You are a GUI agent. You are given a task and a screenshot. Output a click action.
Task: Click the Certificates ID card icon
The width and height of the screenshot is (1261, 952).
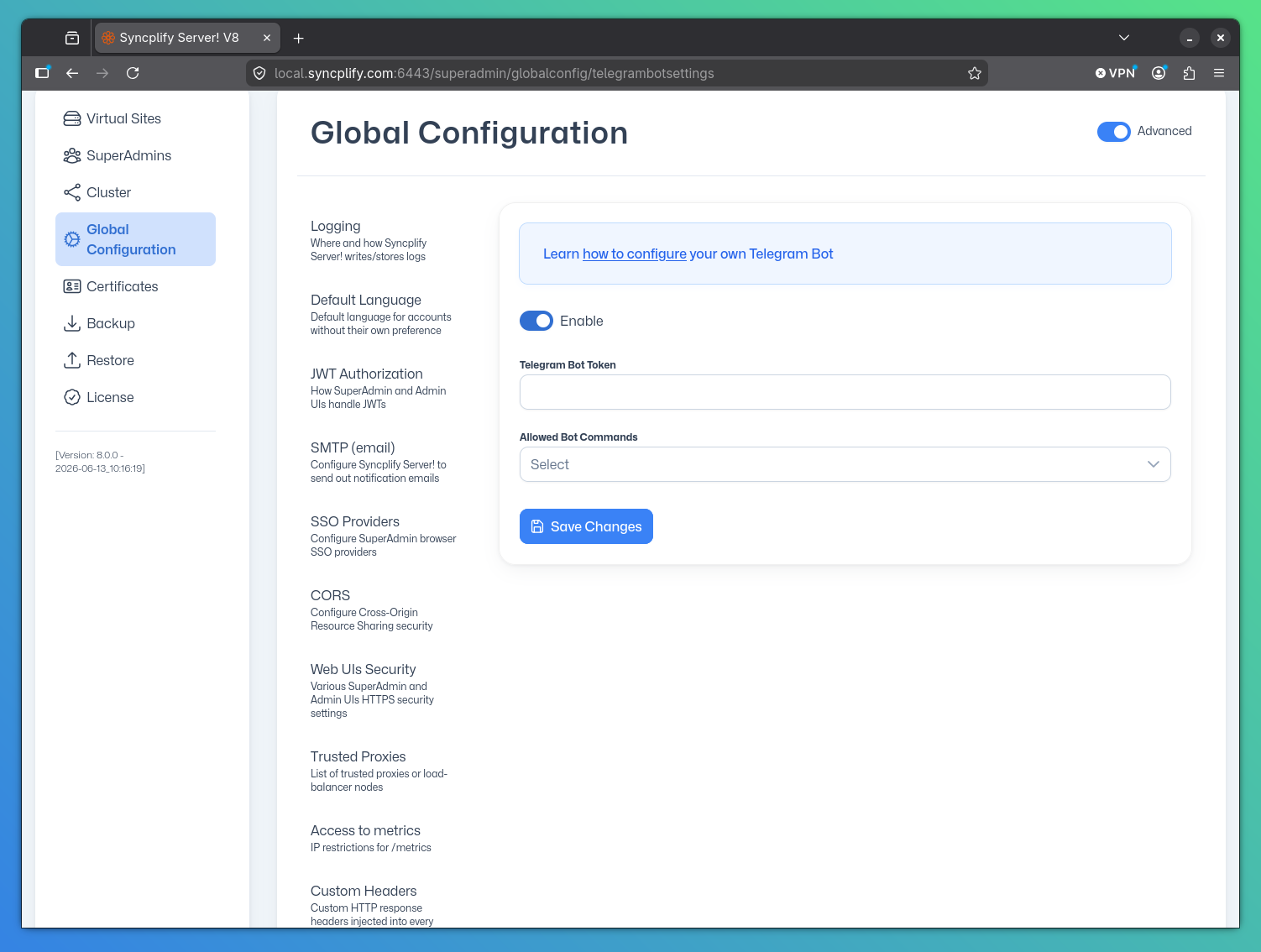point(72,286)
